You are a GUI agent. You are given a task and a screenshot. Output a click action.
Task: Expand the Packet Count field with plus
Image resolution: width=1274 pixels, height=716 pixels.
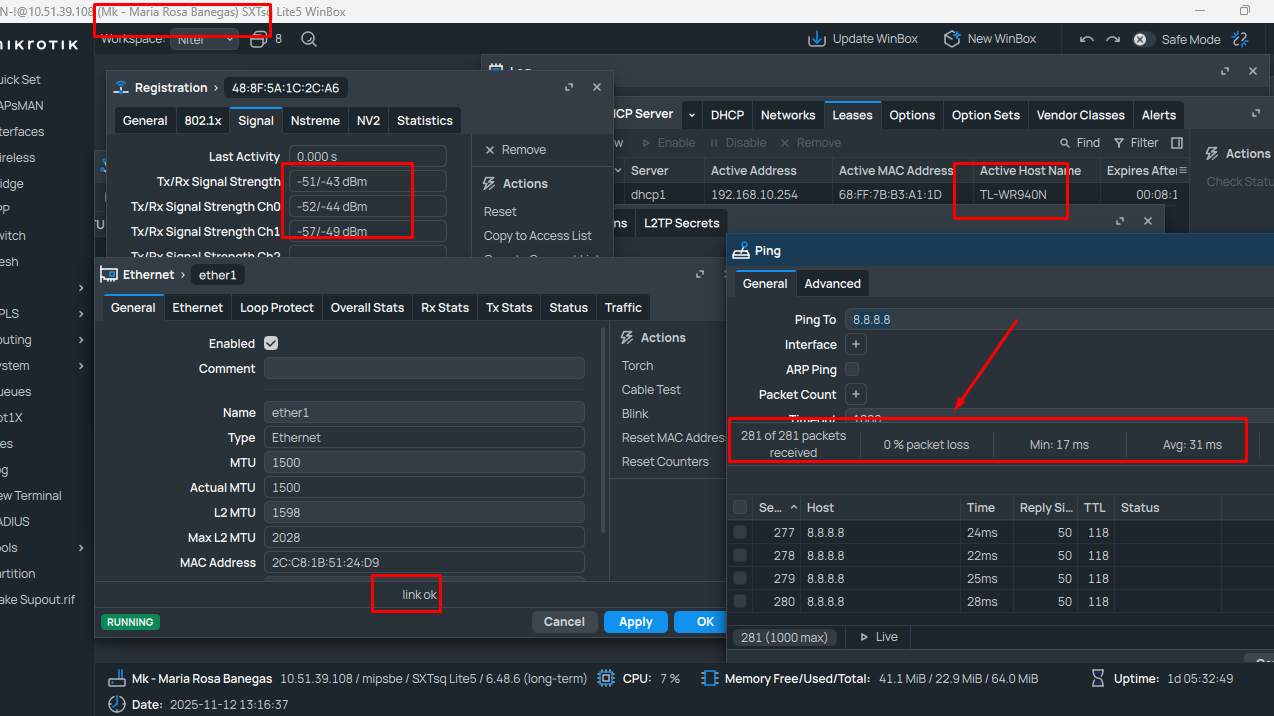[x=856, y=395]
